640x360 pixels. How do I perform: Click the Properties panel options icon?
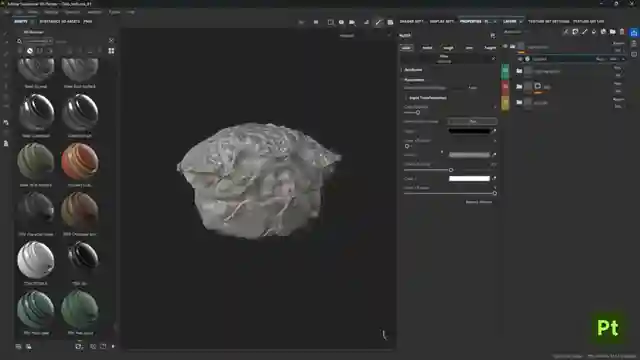point(493,36)
